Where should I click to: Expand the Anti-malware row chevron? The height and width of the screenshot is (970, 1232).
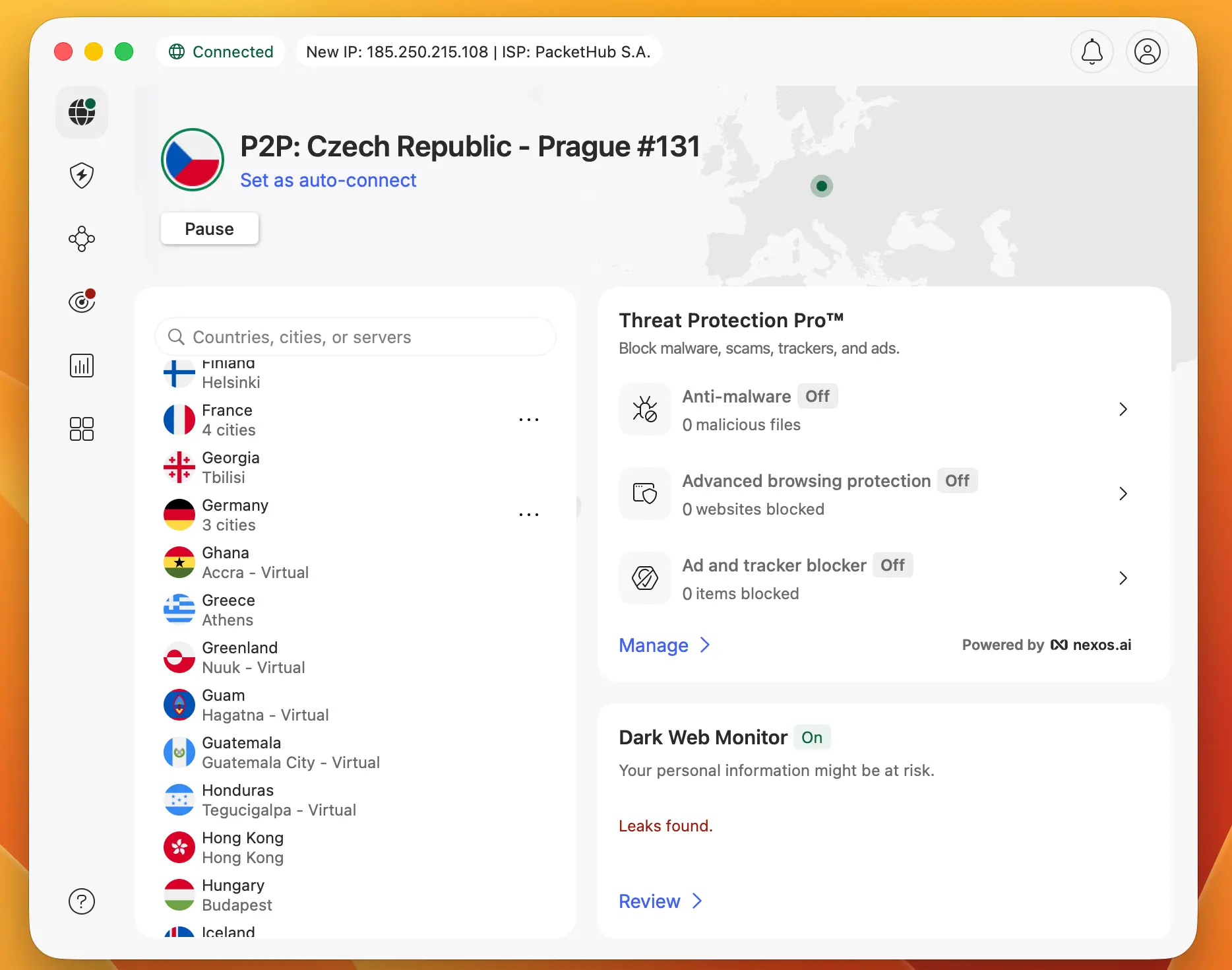[x=1123, y=410]
